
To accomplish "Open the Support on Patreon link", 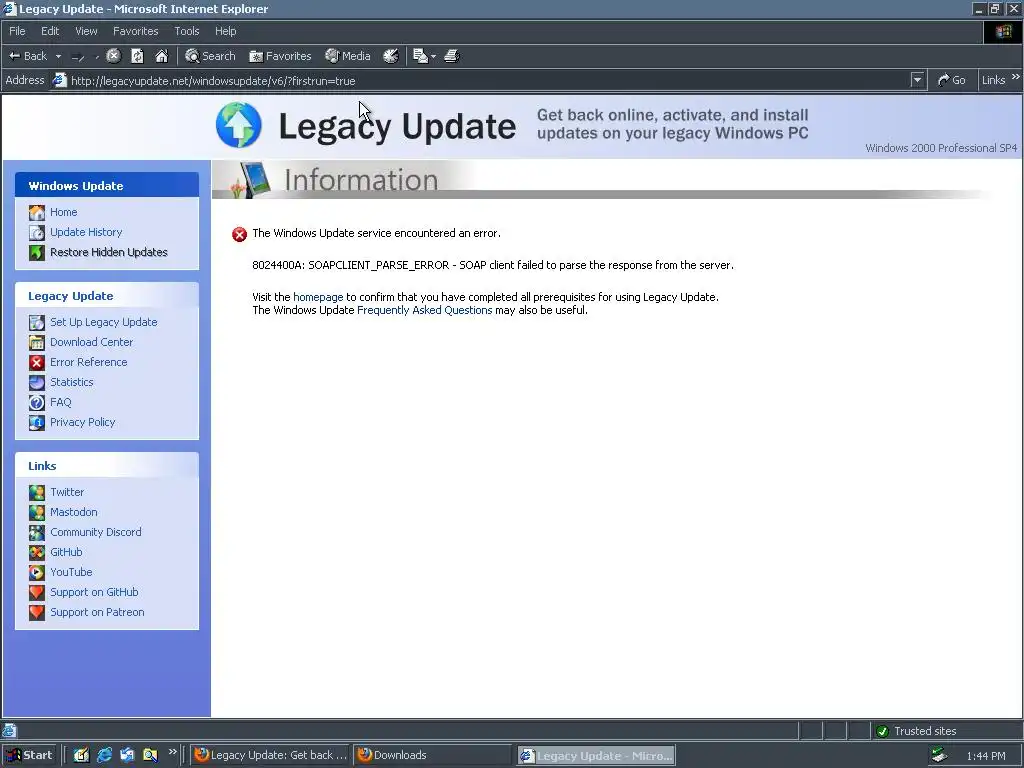I will 97,613.
